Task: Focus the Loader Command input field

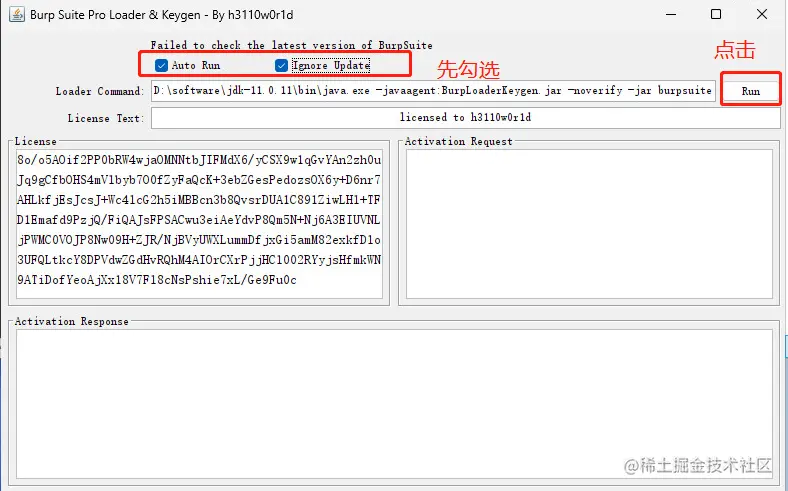Action: 433,90
